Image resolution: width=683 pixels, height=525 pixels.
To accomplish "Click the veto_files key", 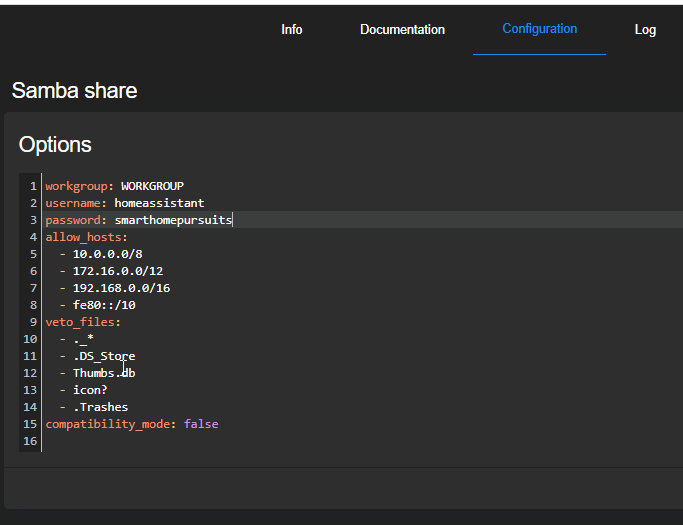I will click(x=82, y=322).
